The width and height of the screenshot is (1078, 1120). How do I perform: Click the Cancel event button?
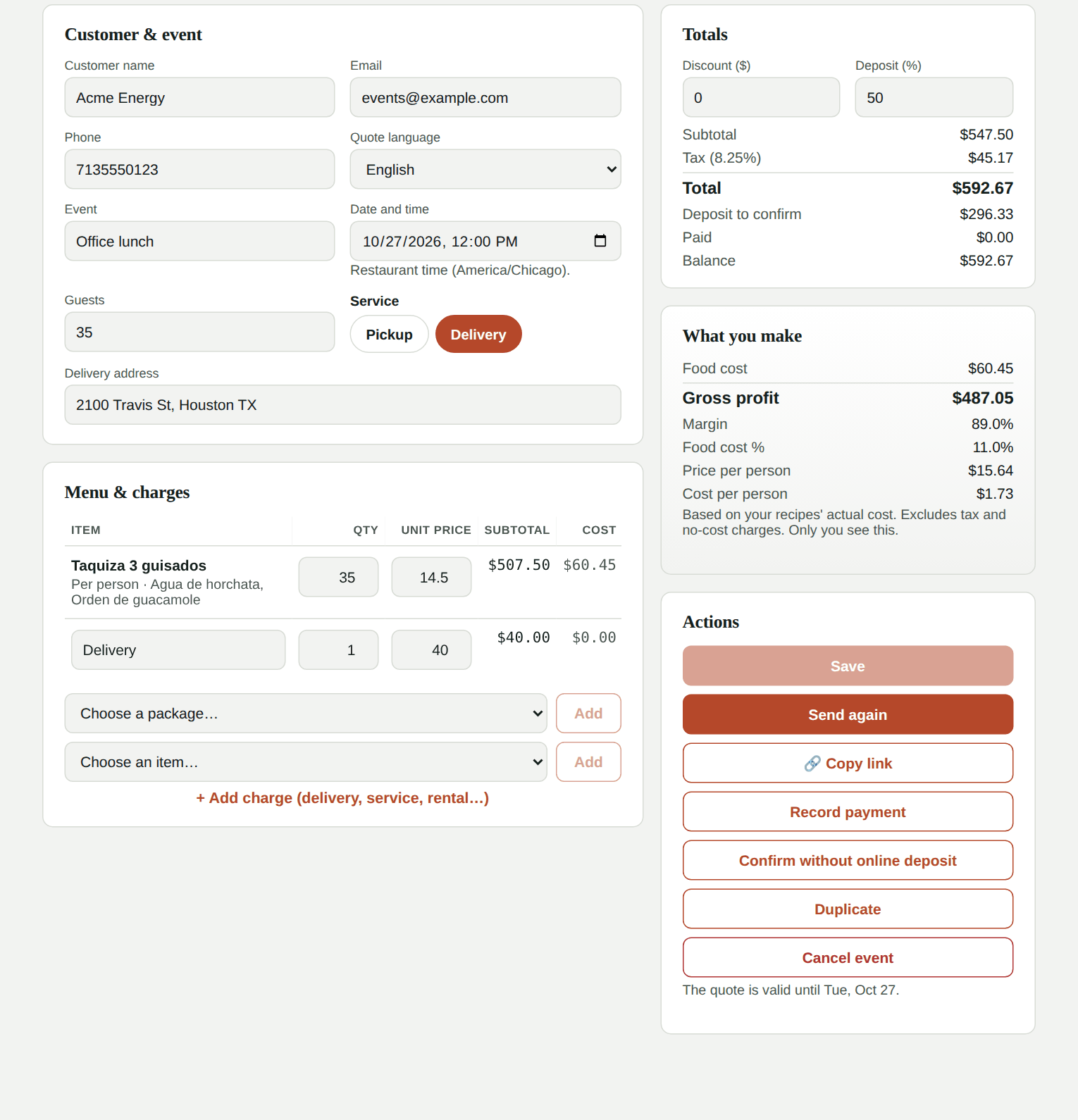(x=848, y=957)
